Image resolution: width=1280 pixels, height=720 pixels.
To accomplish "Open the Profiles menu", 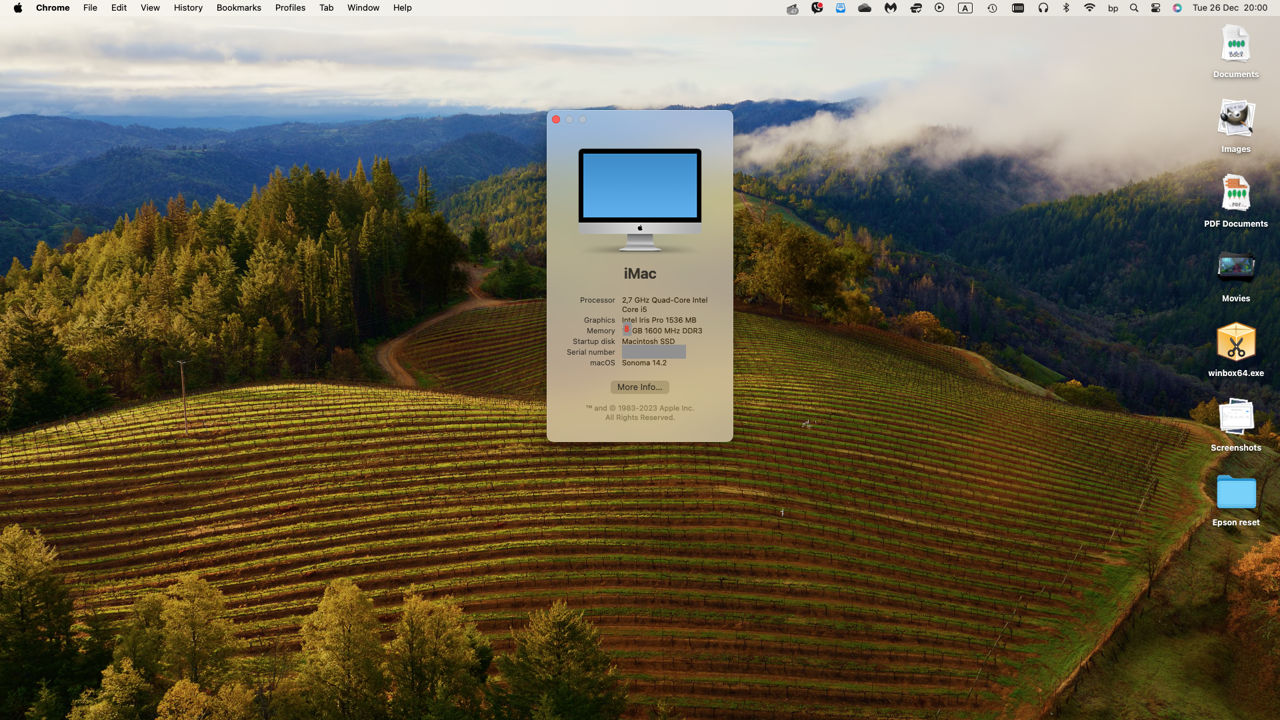I will [x=290, y=7].
